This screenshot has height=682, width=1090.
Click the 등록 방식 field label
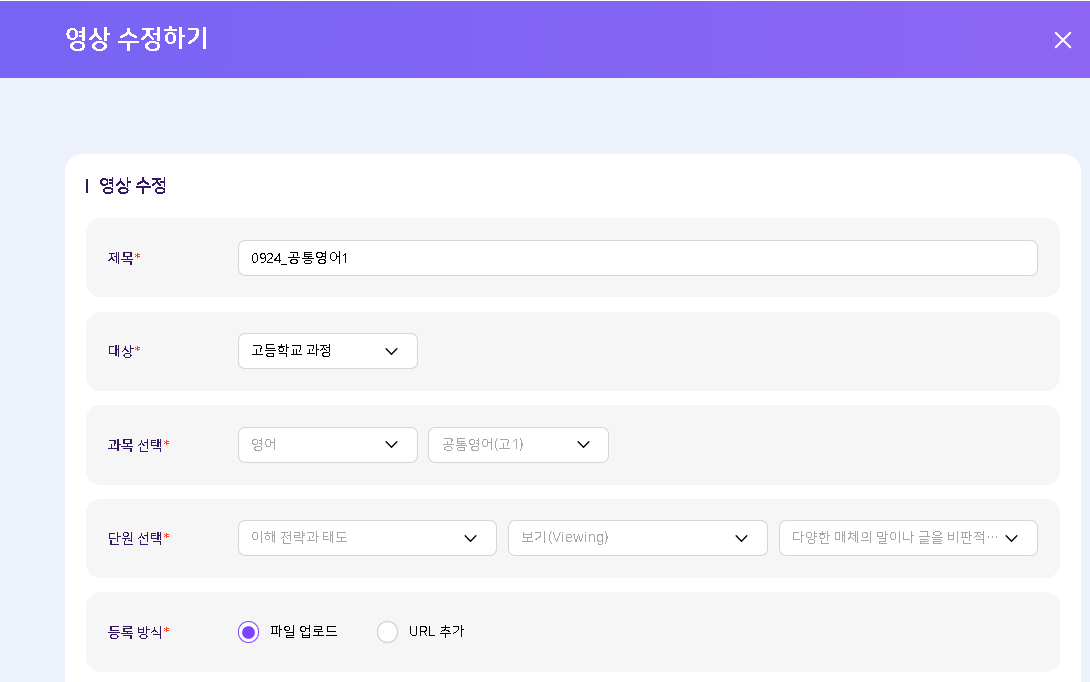click(136, 632)
